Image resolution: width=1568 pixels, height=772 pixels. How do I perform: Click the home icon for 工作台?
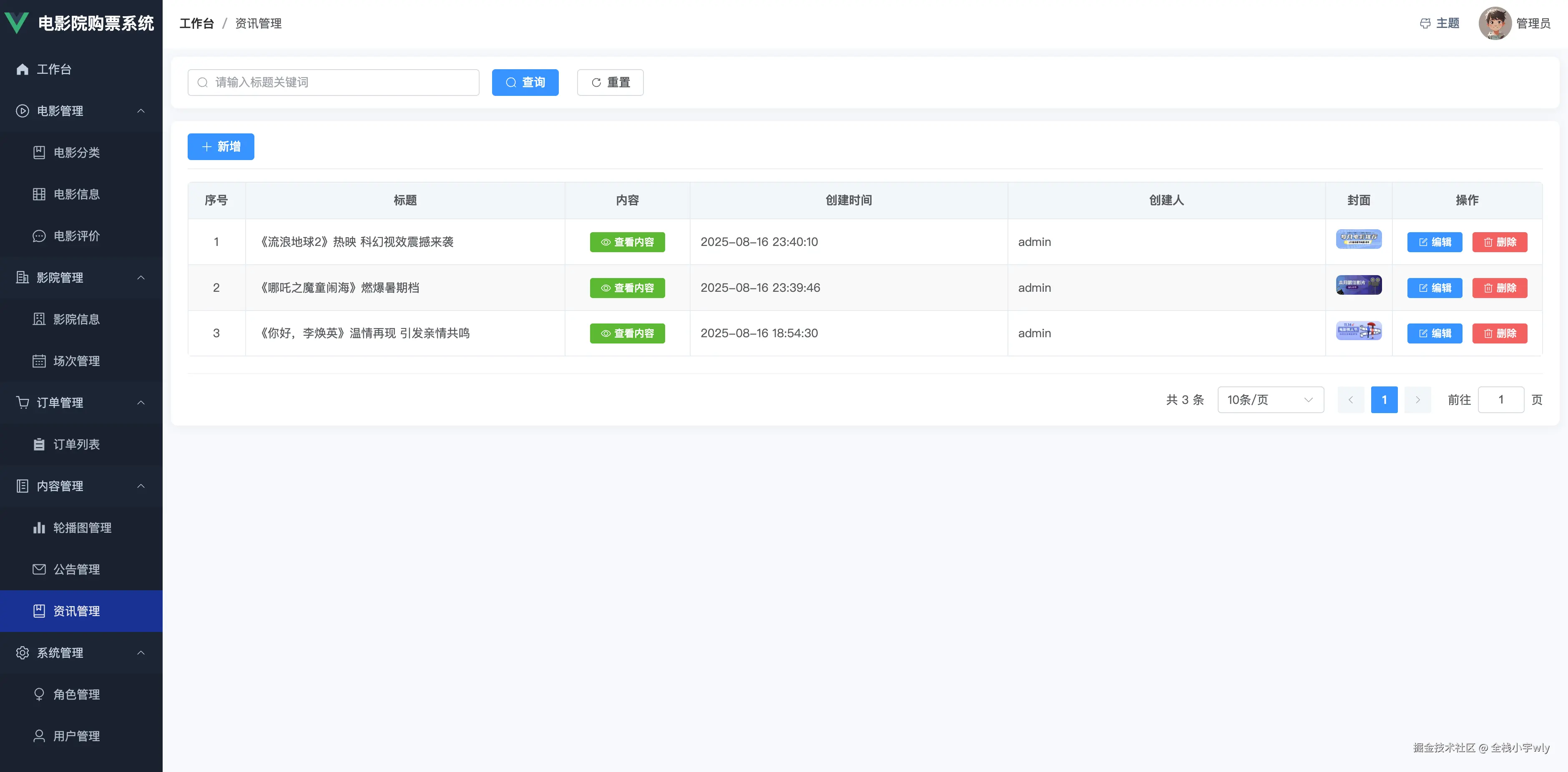click(23, 69)
